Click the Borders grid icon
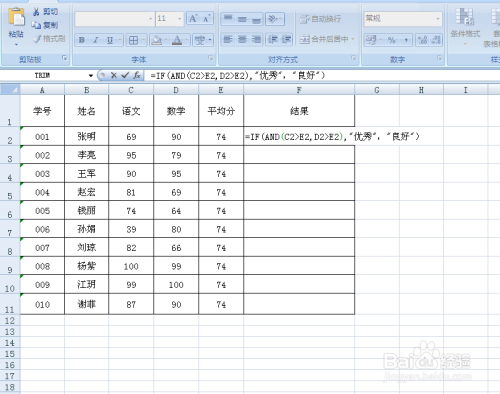Image resolution: width=500 pixels, height=394 pixels. (133, 40)
